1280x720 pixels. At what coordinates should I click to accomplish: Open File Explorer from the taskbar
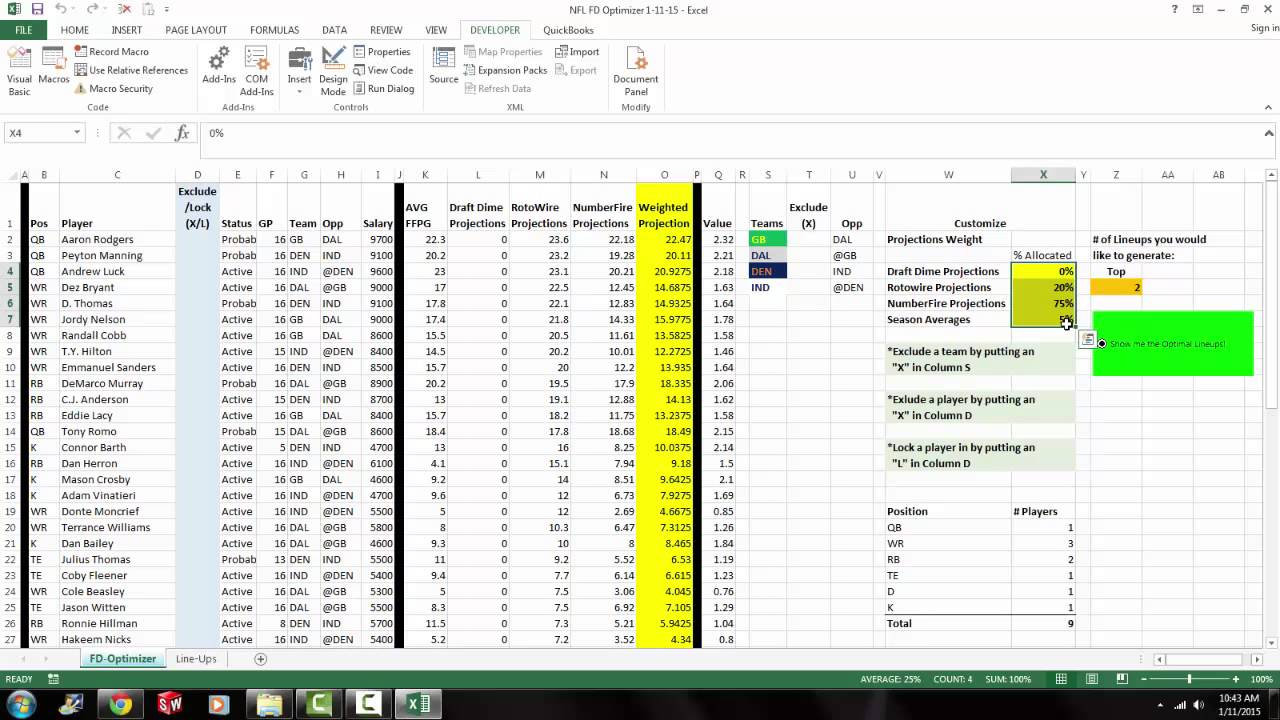click(268, 705)
